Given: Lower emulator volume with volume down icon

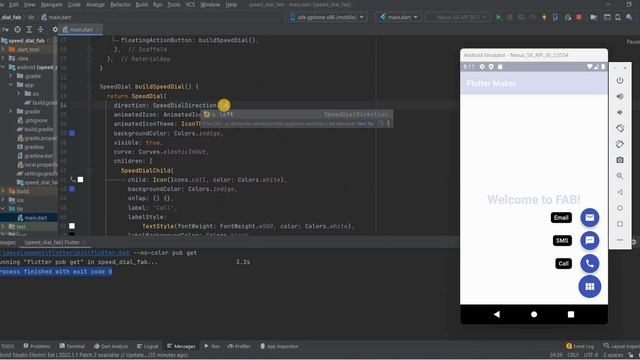Looking at the screenshot, I should (x=620, y=112).
